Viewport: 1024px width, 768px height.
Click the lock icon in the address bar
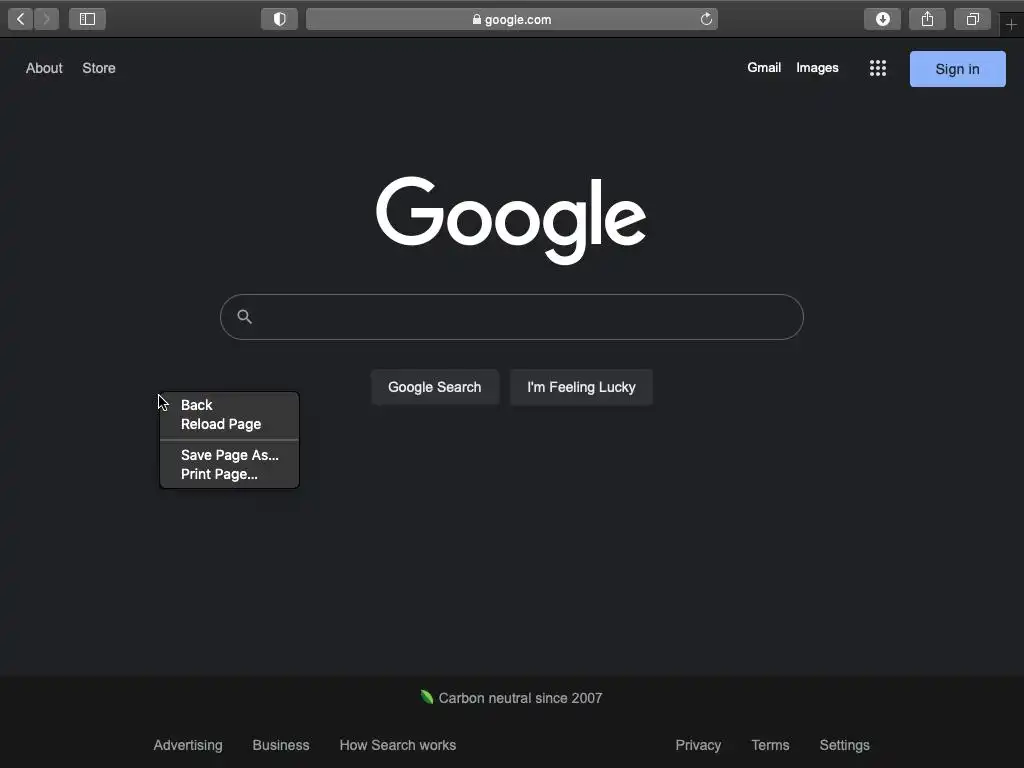click(477, 20)
